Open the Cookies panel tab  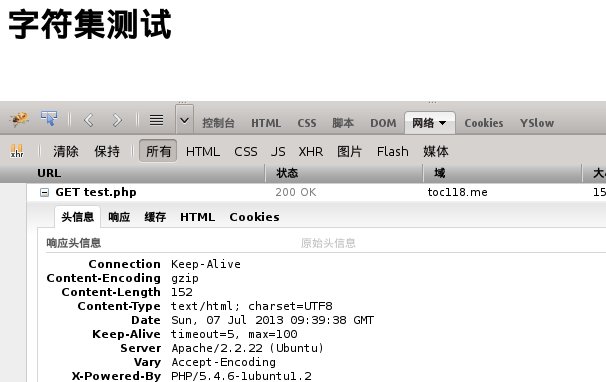click(483, 123)
